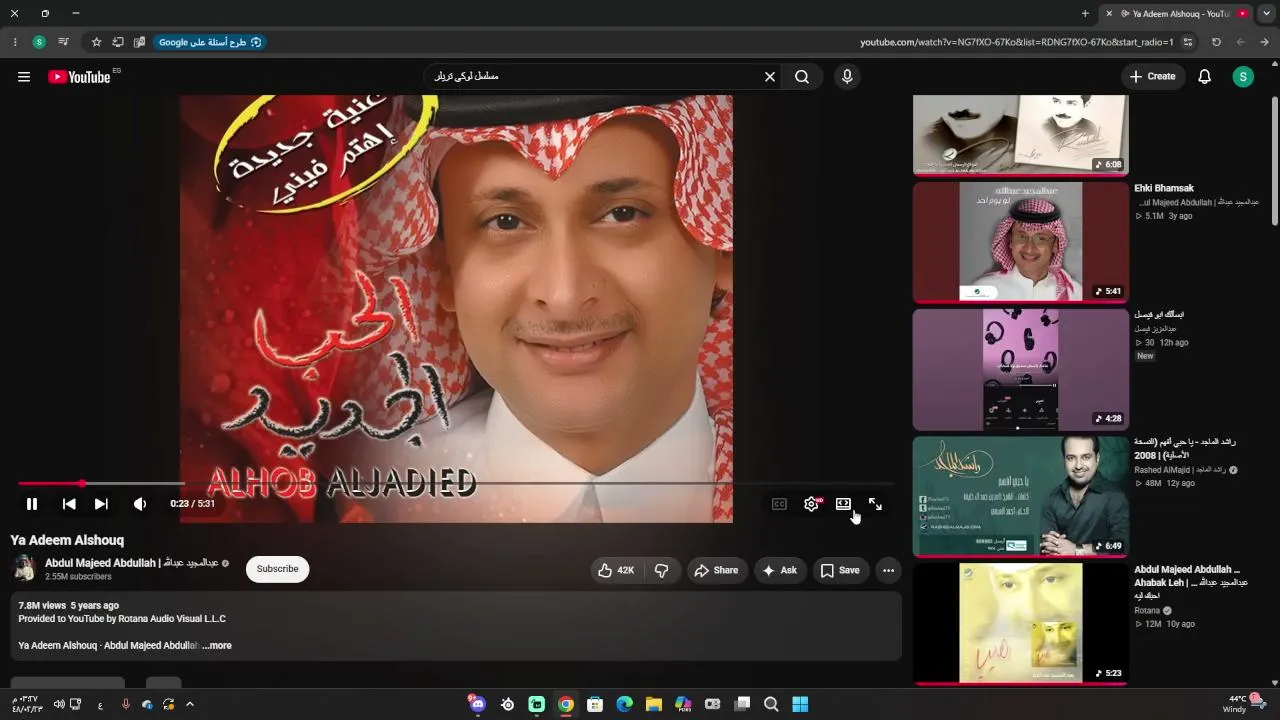Close the Ya Adeem Alshouq tab
Viewport: 1280px width, 720px height.
pyautogui.click(x=1108, y=14)
